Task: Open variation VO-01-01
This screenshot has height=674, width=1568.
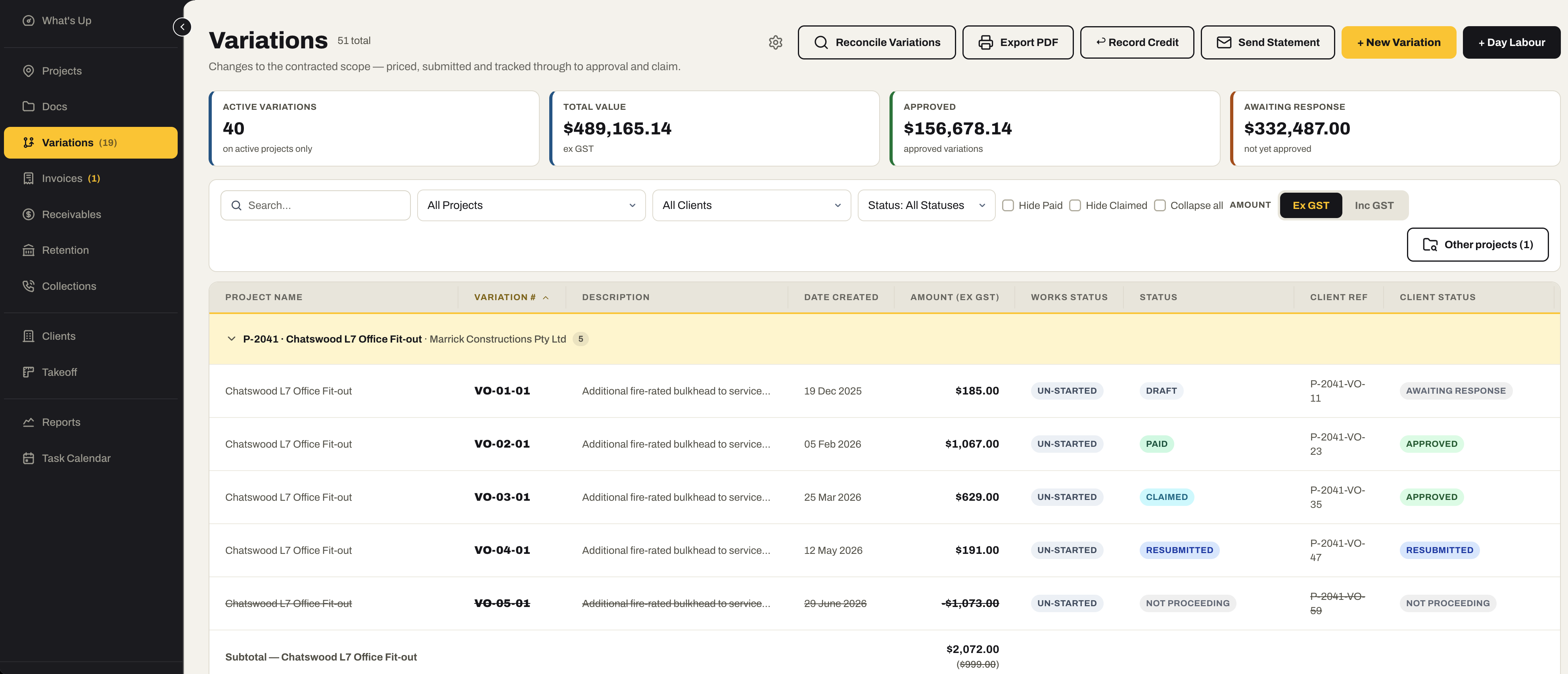Action: 502,391
